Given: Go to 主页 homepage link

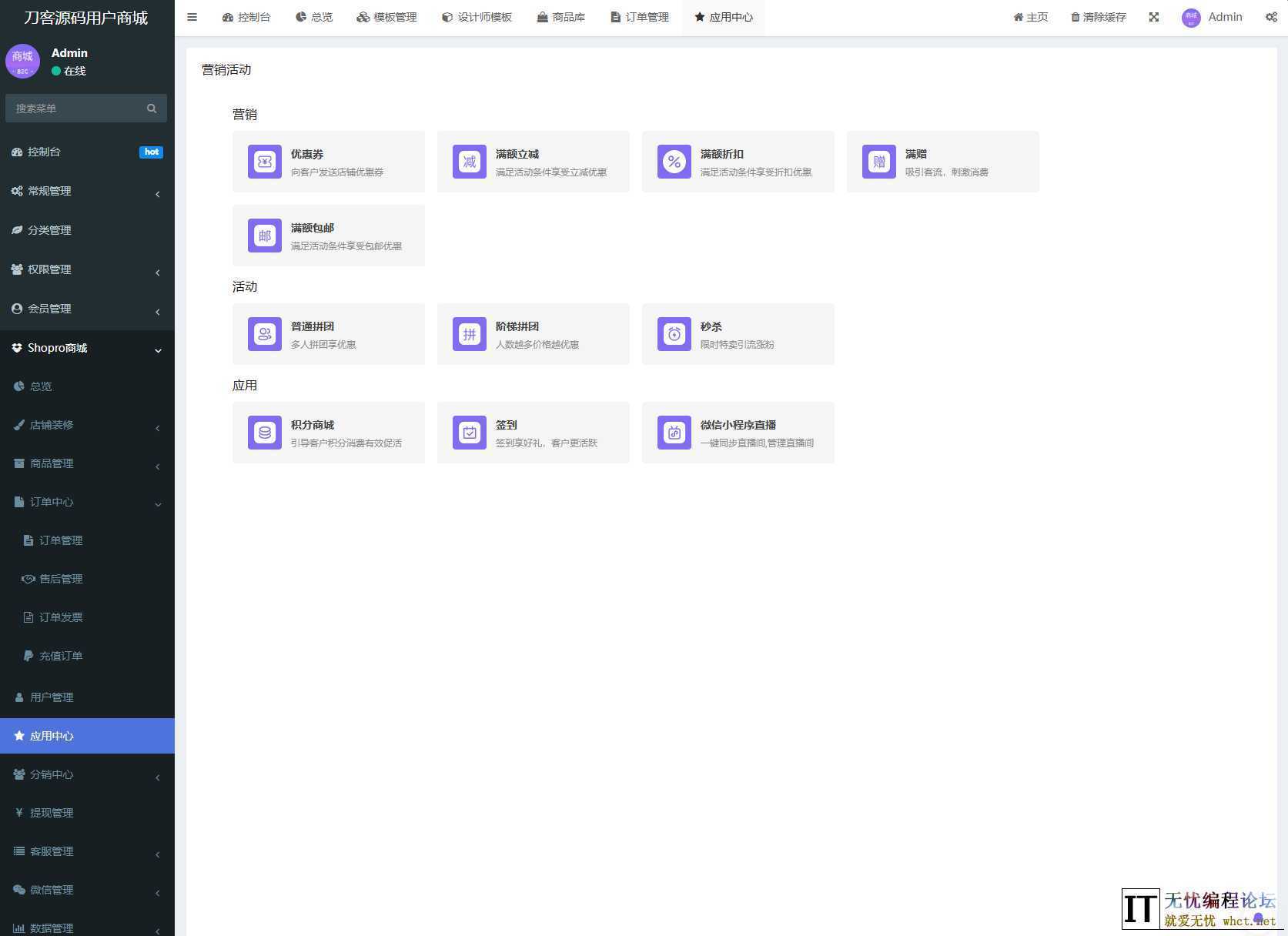Looking at the screenshot, I should [1030, 16].
